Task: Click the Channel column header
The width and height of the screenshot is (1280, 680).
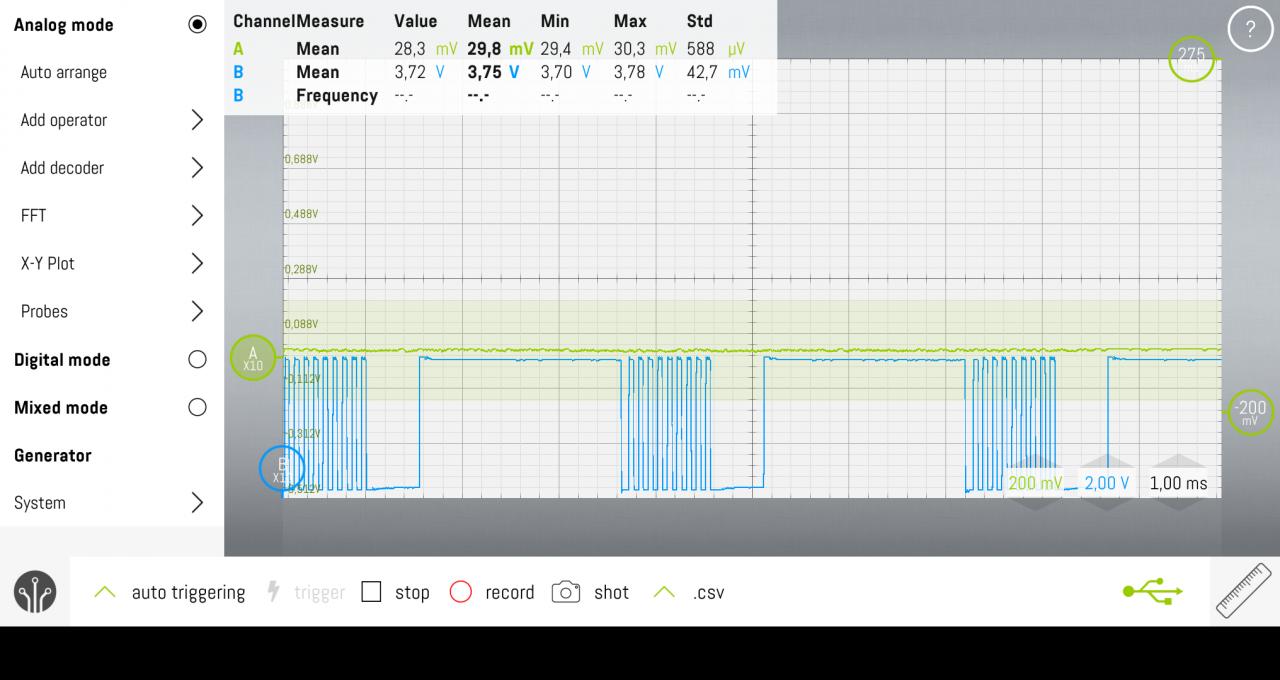Action: (x=264, y=21)
